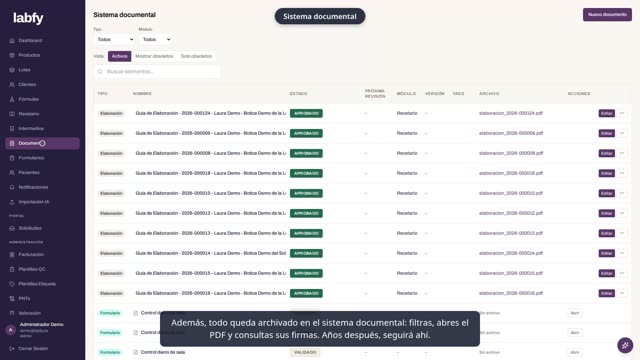Open file elaboracion_2026-000015.pdf
The height and width of the screenshot is (360, 640).
[511, 273]
